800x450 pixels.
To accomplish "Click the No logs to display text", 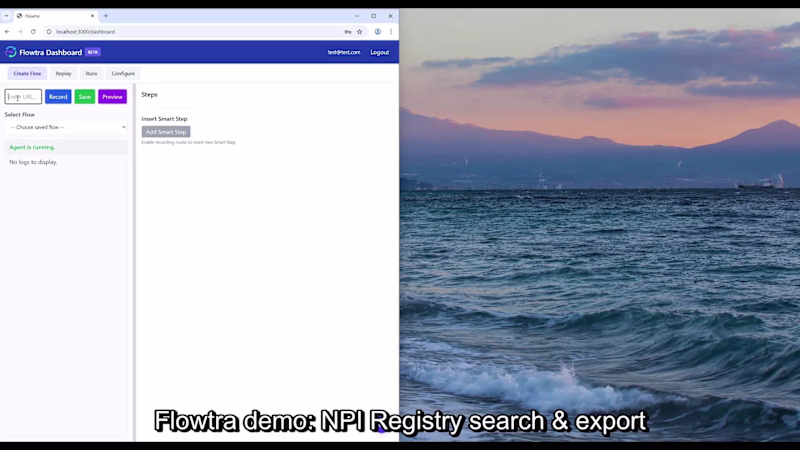I will pyautogui.click(x=33, y=162).
